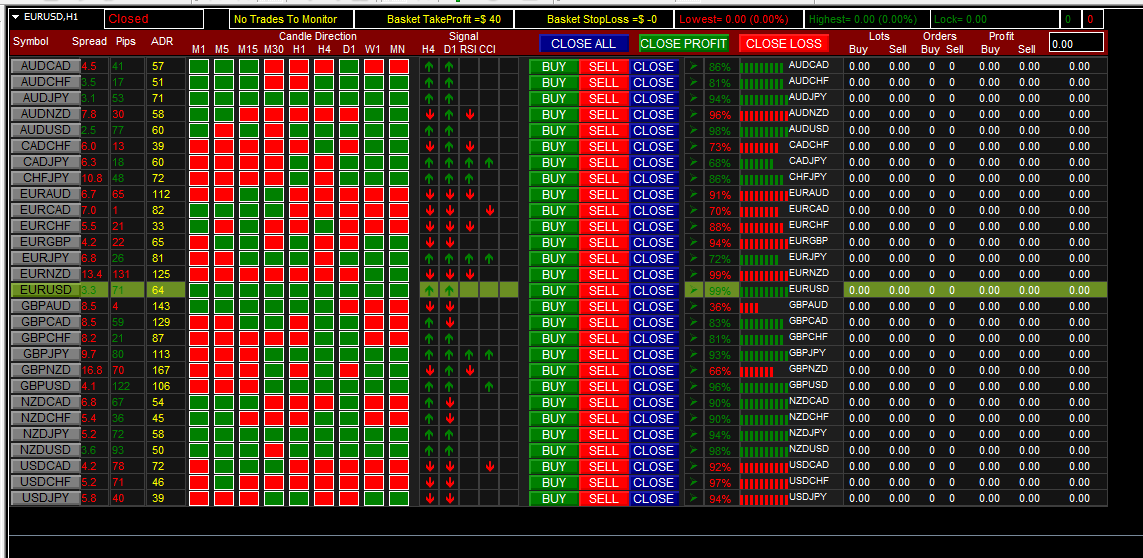Click the D1 candle square for USDCAD
Screen dimensions: 1143x558
348,467
